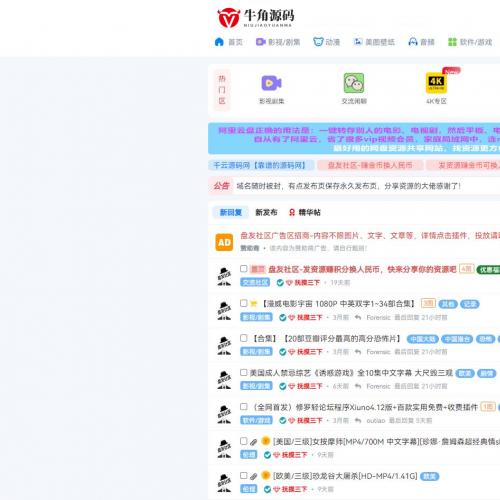
Task: Switch to the 新回复 tab
Action: [x=231, y=212]
